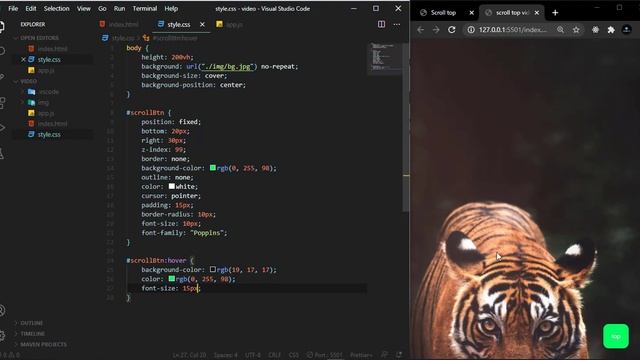Split the editor to the right
Image resolution: width=640 pixels, height=360 pixels.
point(381,24)
